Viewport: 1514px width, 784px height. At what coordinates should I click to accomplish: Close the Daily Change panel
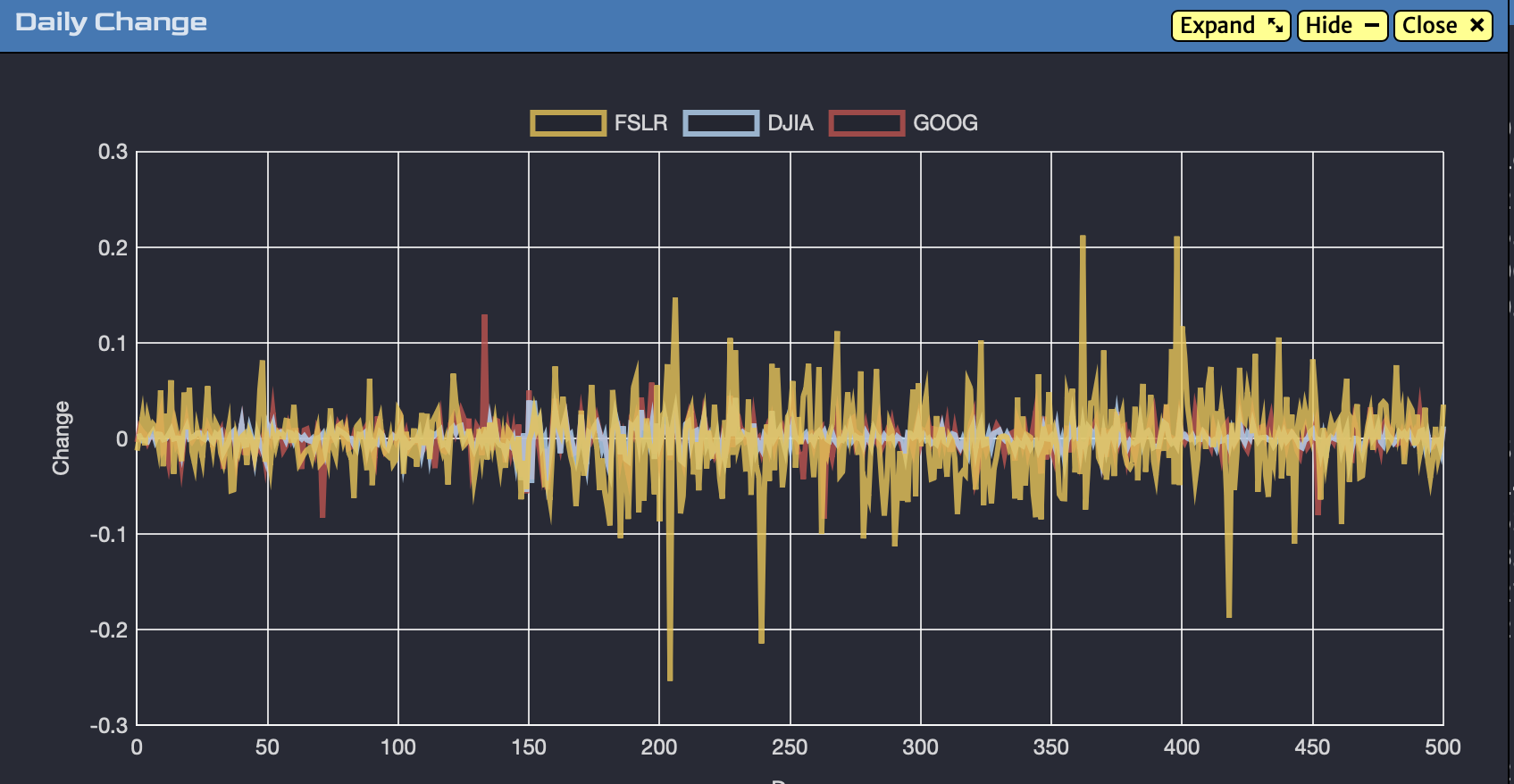pyautogui.click(x=1443, y=26)
